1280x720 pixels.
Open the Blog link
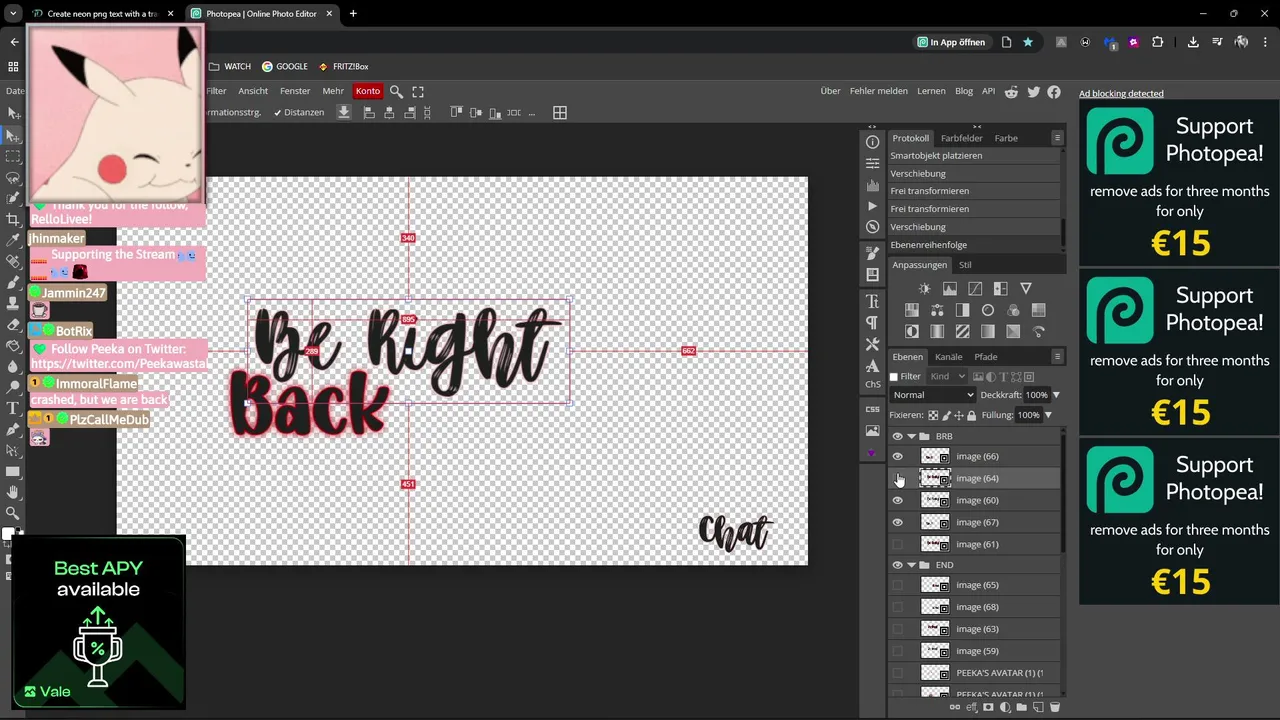click(964, 91)
